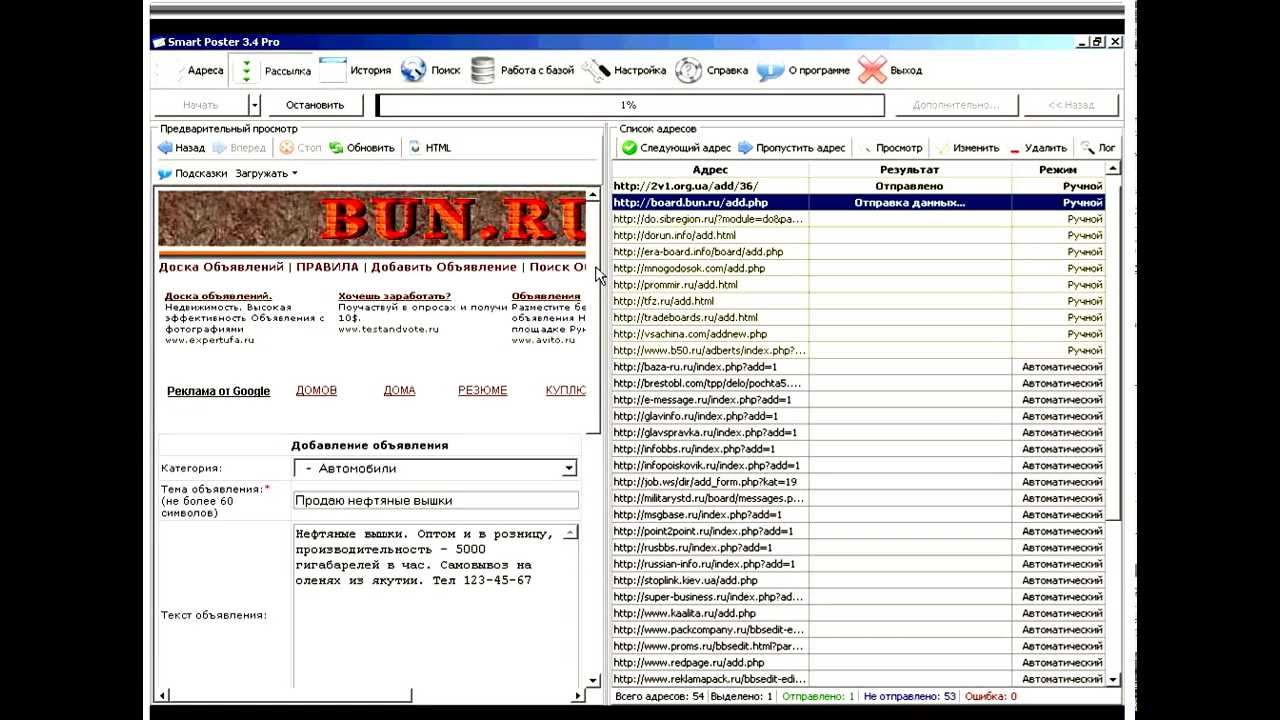This screenshot has height=720, width=1280.
Task: Open Добавить Объявление link
Action: (443, 267)
